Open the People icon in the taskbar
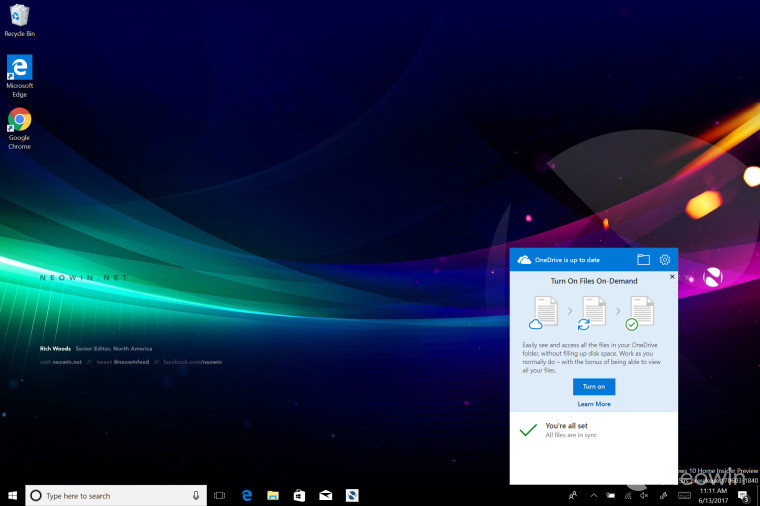 pos(573,495)
